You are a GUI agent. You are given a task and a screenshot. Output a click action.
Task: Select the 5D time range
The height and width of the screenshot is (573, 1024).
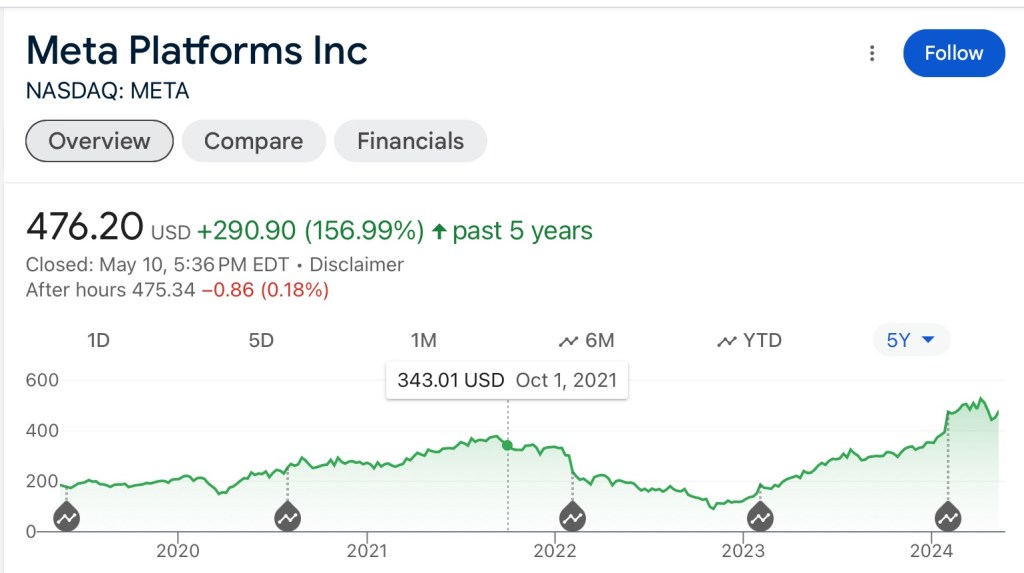click(261, 341)
